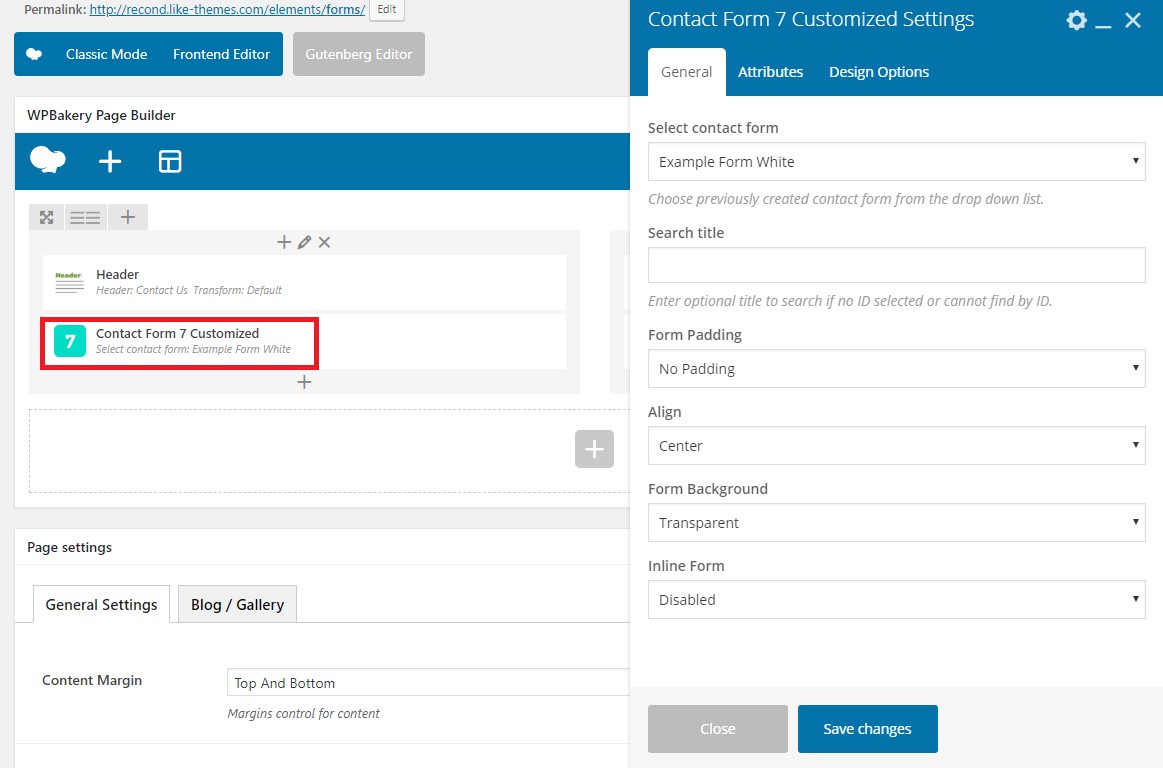Minimize the Contact Form 7 settings panel

click(x=1103, y=26)
